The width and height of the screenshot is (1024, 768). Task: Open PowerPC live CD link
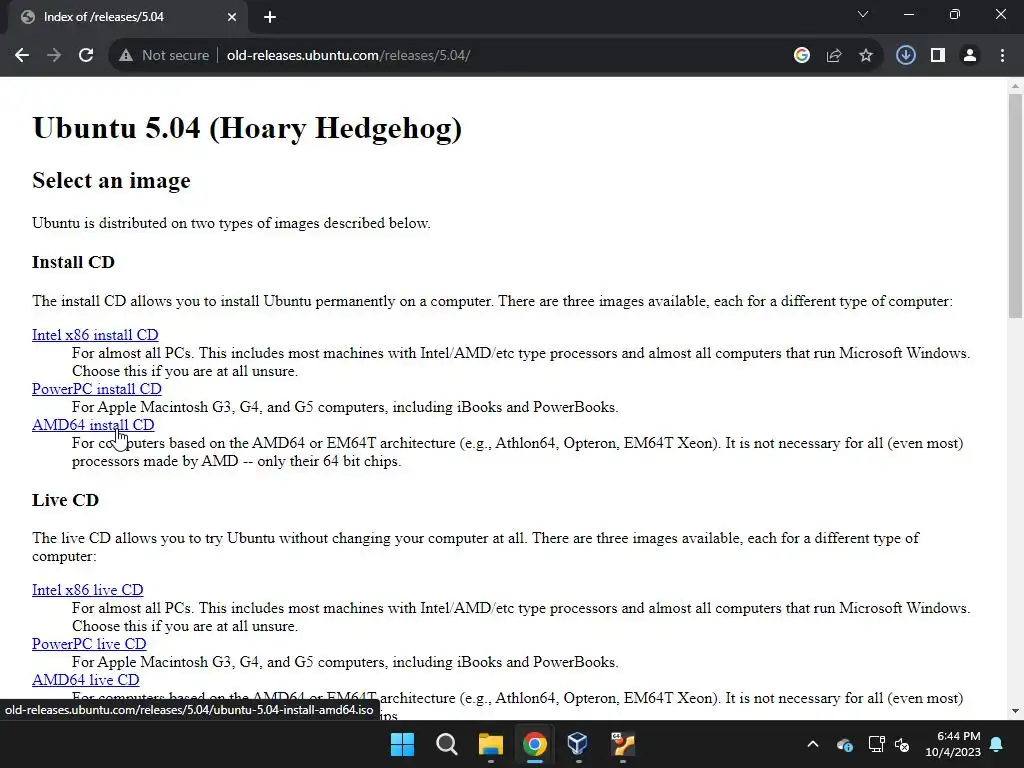[89, 644]
